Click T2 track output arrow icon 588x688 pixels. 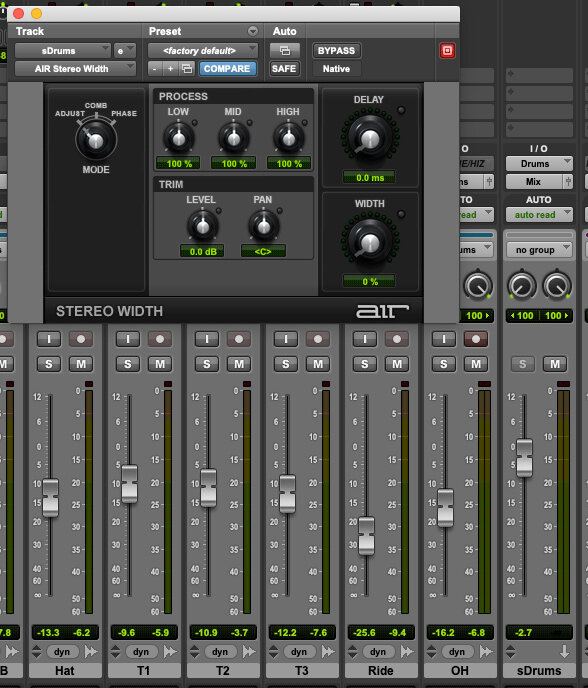click(x=249, y=652)
